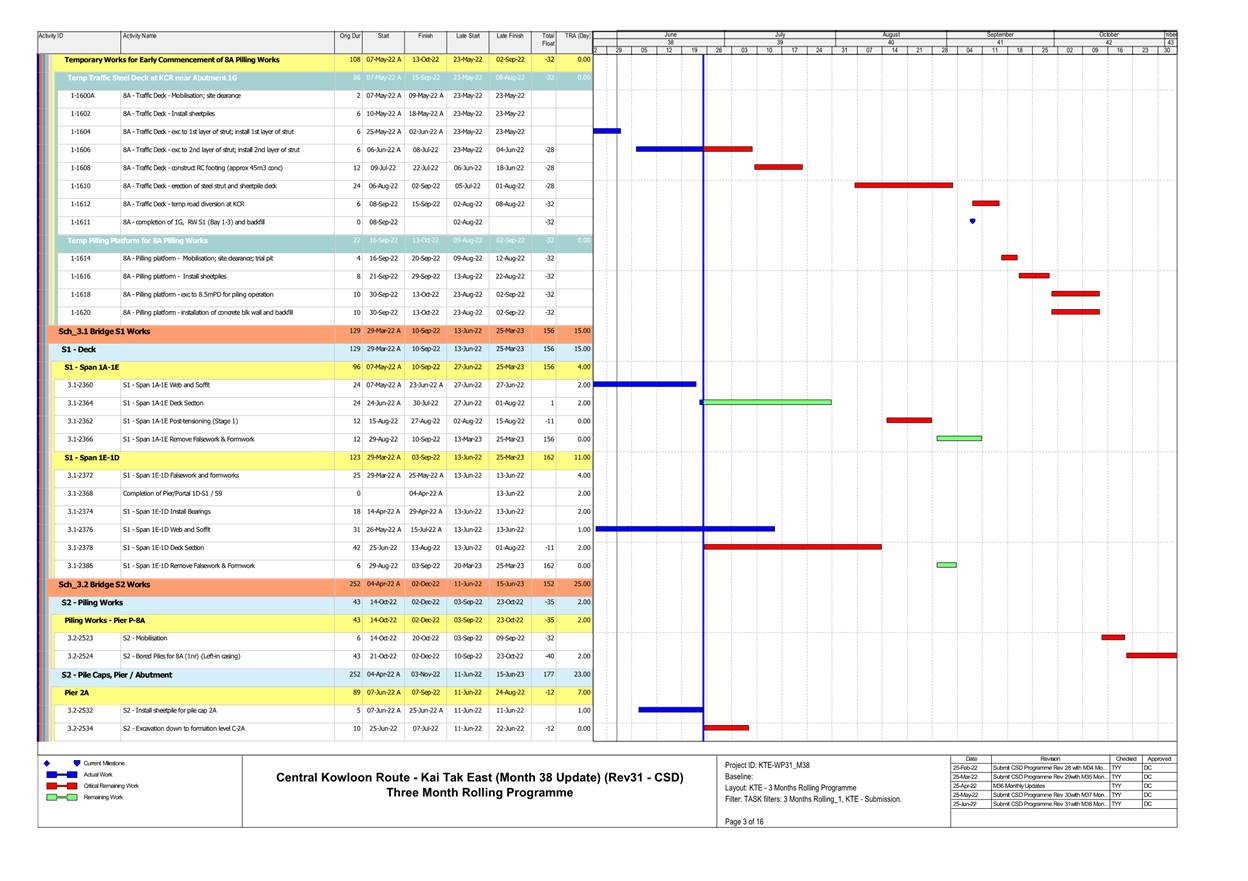Click the blue bar for Span 1E-1D Web and Soffit
This screenshot has width=1248, height=881.
coord(684,529)
